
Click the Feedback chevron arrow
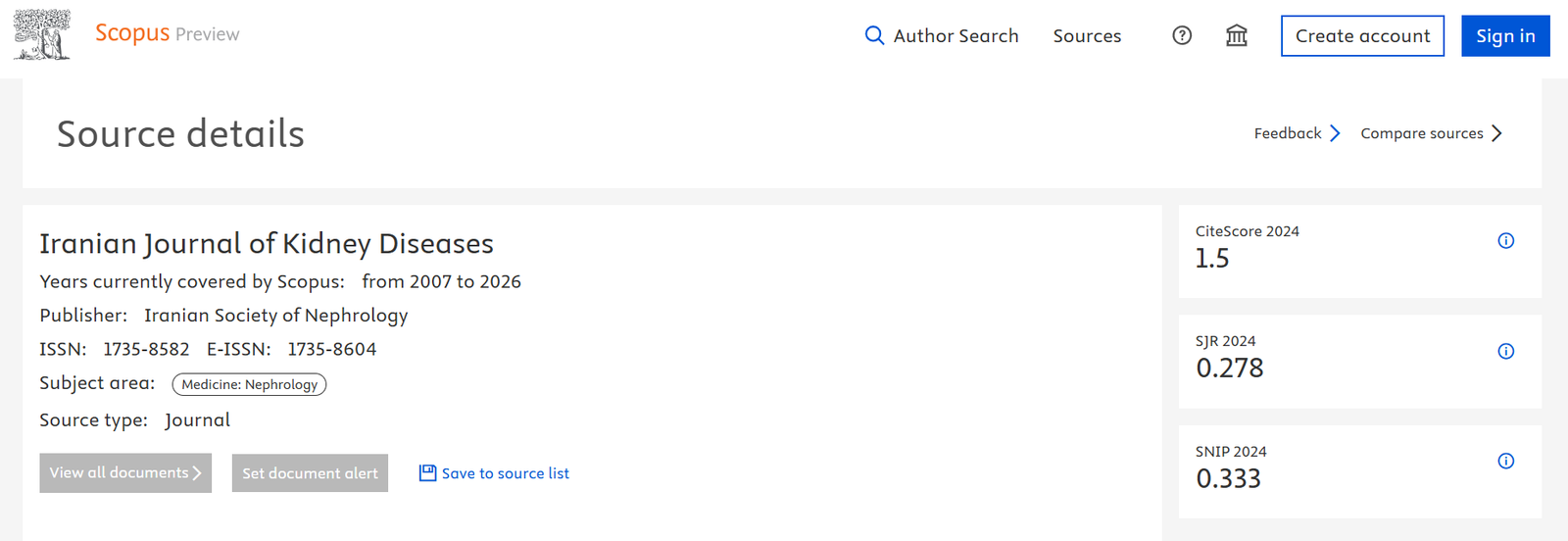(1335, 133)
